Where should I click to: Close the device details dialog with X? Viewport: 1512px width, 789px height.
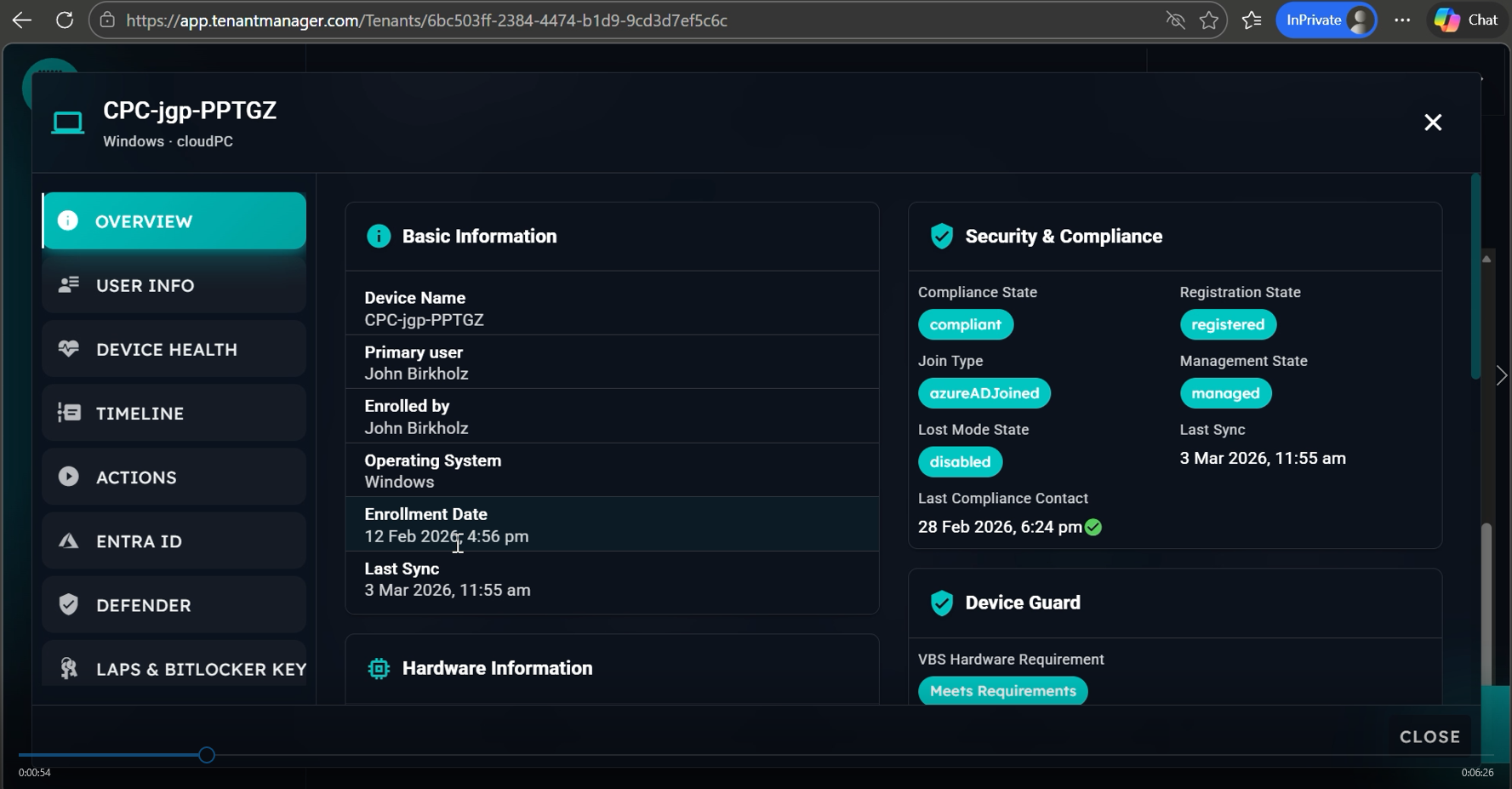(x=1433, y=123)
